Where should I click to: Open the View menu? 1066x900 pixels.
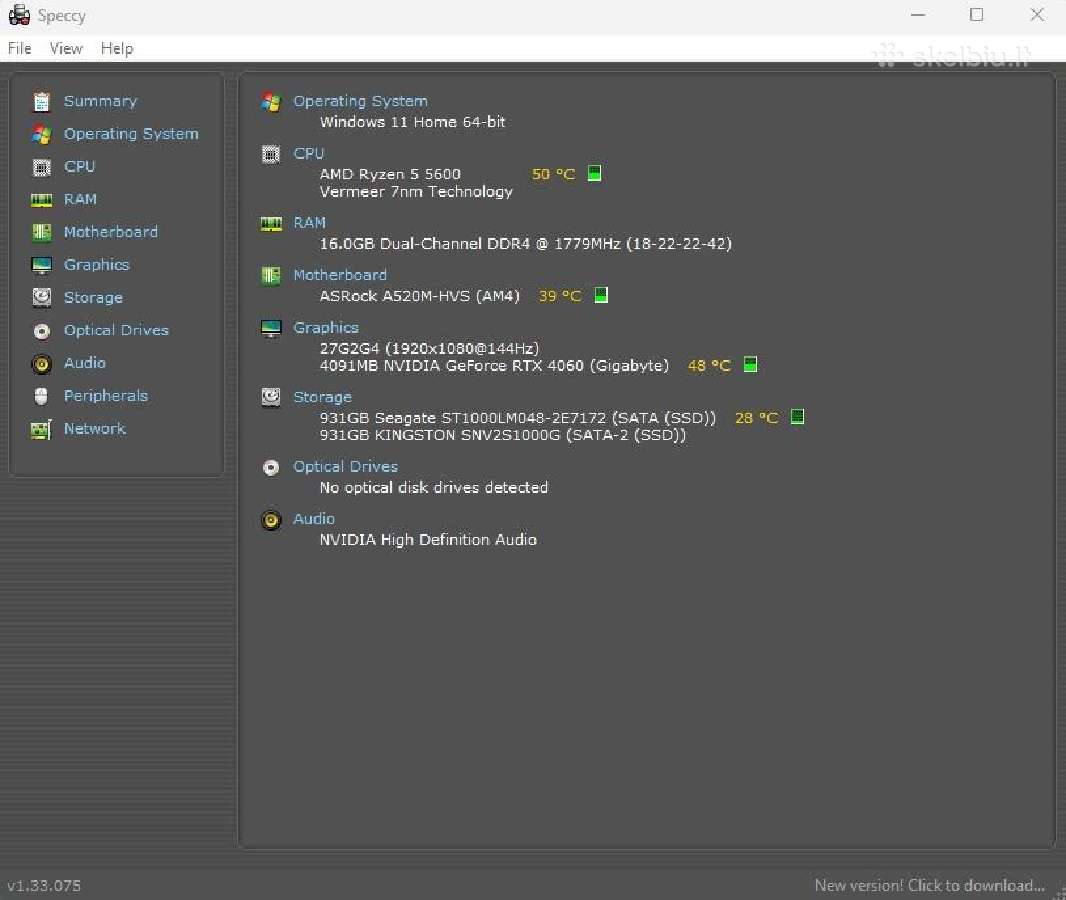pyautogui.click(x=66, y=48)
